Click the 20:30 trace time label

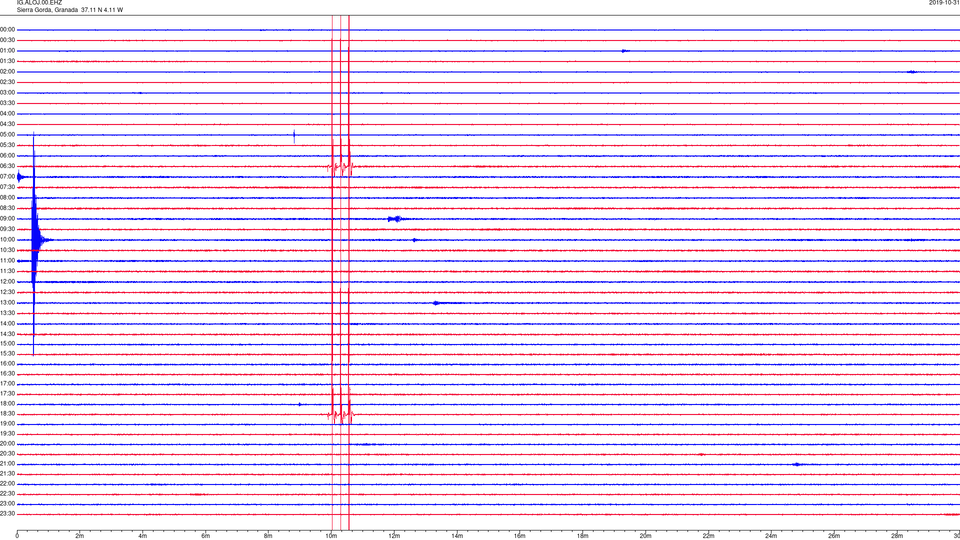tap(7, 454)
